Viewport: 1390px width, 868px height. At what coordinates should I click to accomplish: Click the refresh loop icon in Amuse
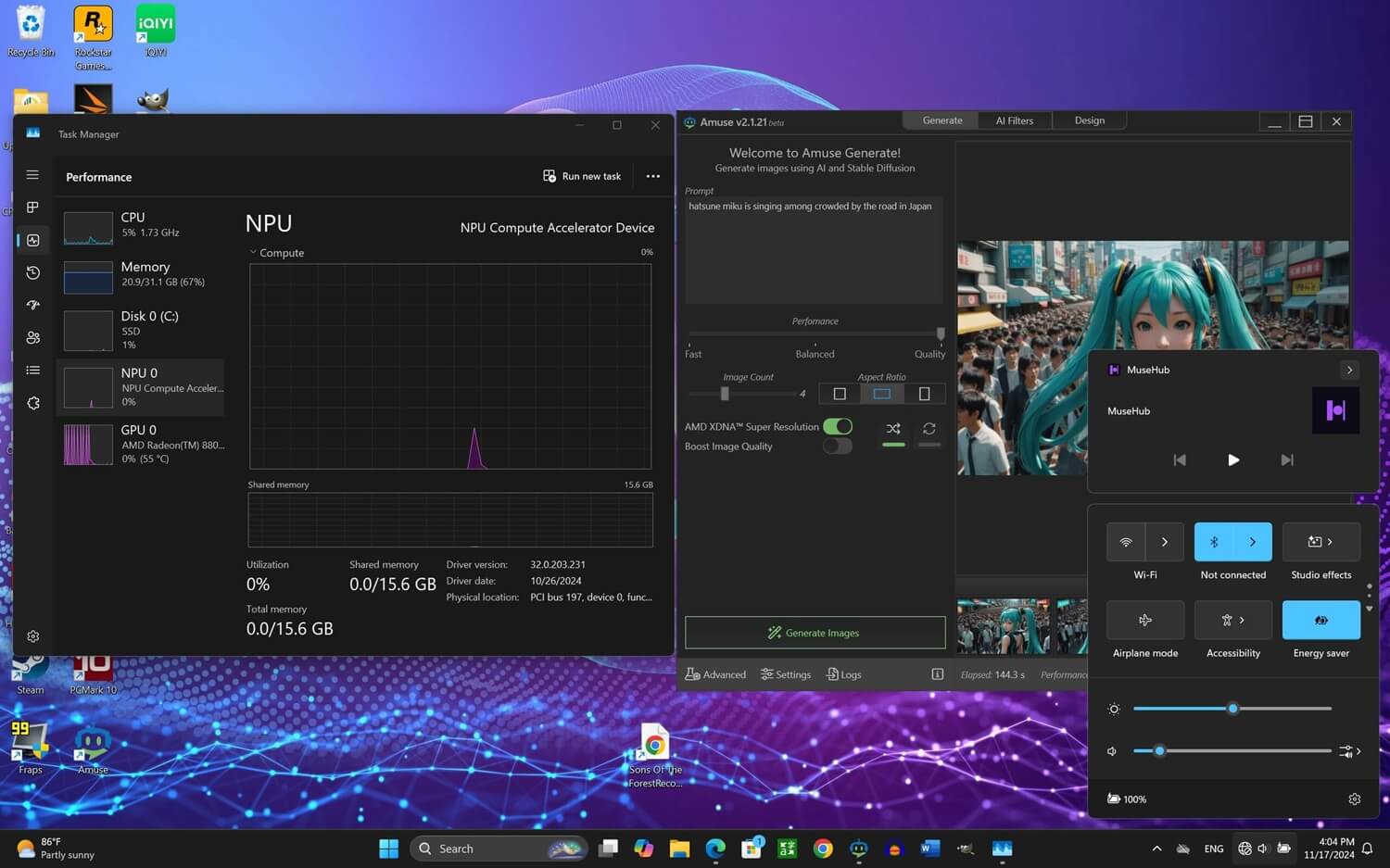[929, 428]
